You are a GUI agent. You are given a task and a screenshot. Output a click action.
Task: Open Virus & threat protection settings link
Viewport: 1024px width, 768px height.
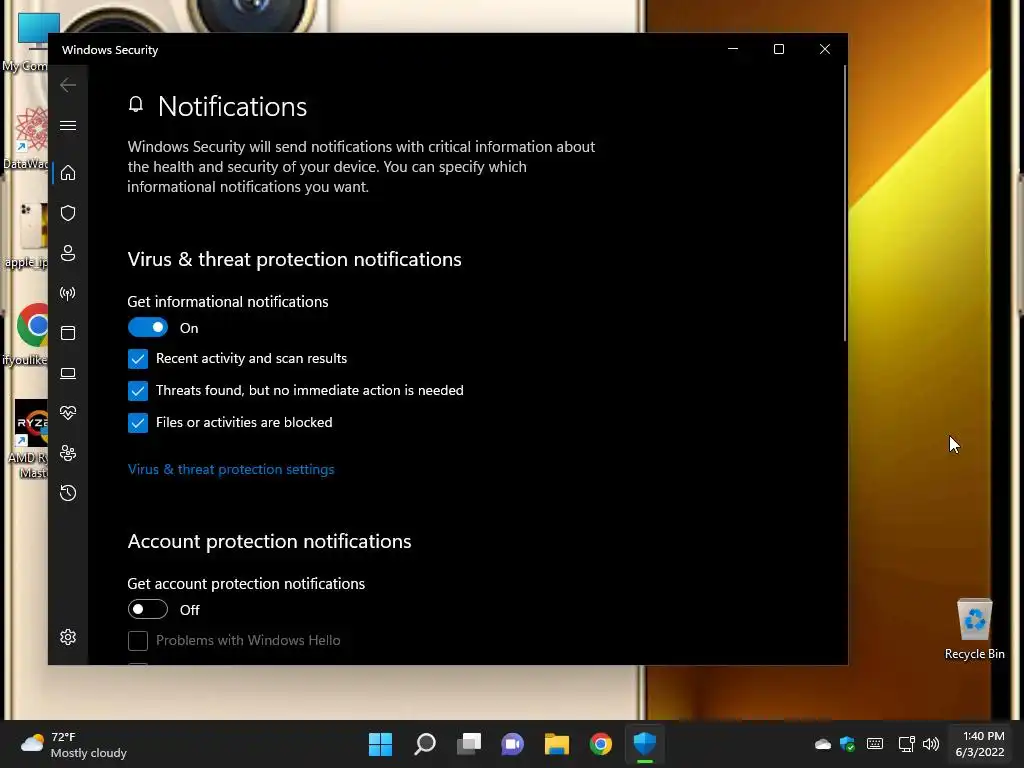231,469
